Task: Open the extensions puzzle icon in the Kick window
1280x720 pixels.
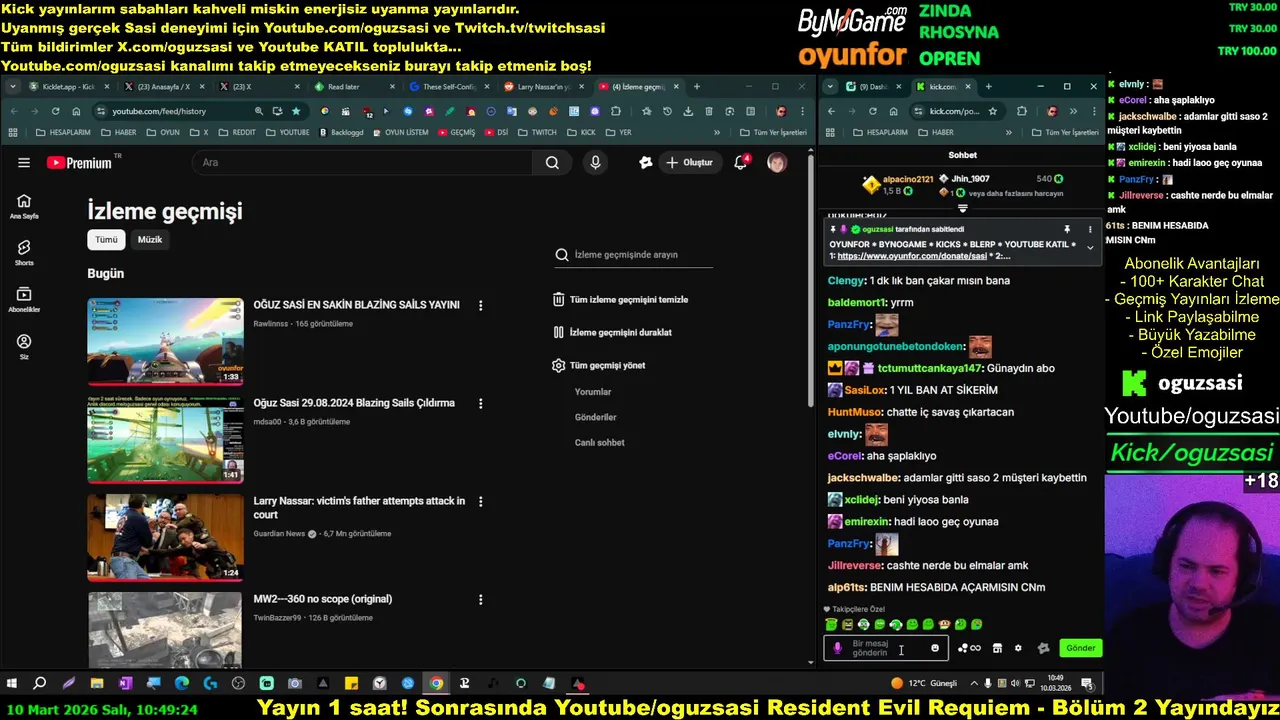Action: coord(1021,111)
